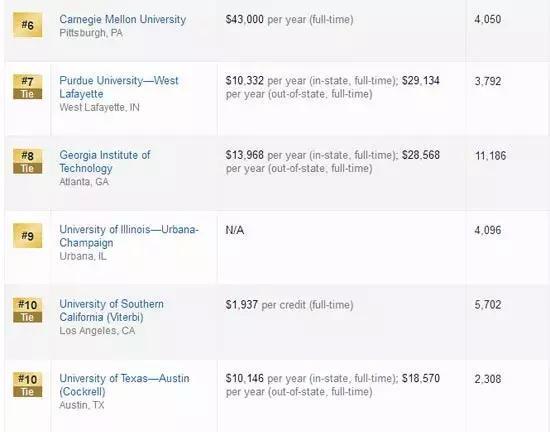Open Carnegie Mellon University link
The height and width of the screenshot is (432, 550).
tap(122, 19)
